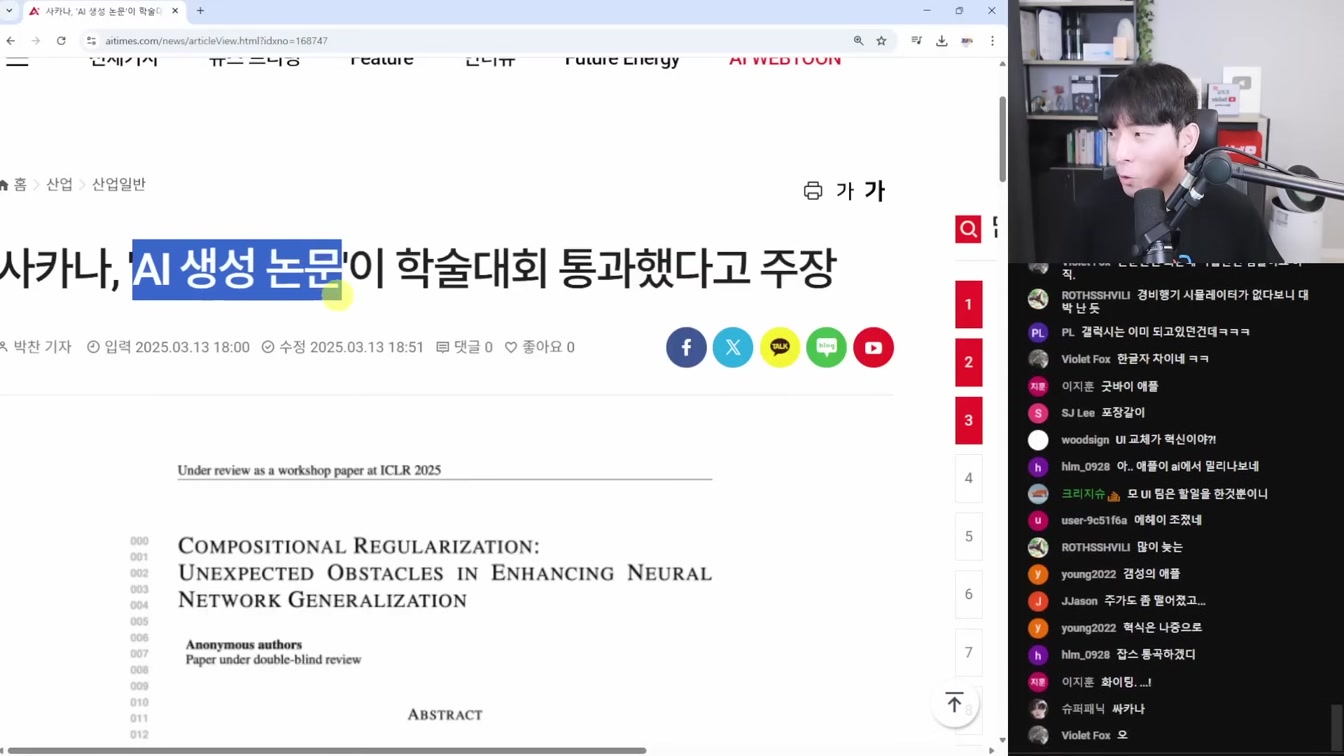Open a new browser tab
This screenshot has width=1344, height=756.
point(200,11)
